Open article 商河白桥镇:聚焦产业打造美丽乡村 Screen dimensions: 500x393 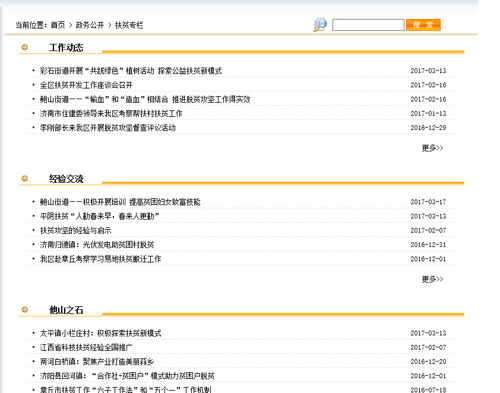point(97,362)
